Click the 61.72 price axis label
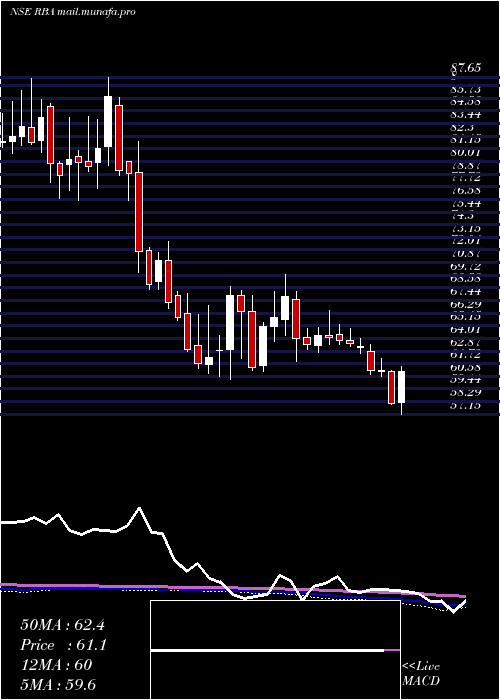 point(466,355)
